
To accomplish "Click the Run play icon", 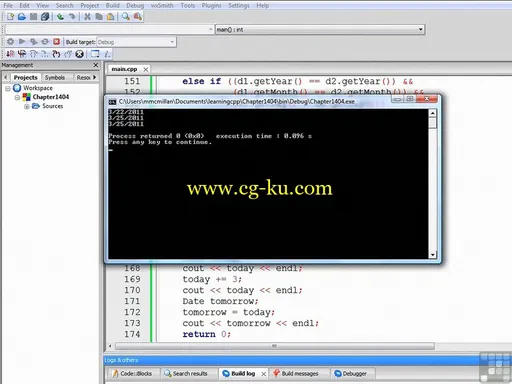I will point(22,41).
